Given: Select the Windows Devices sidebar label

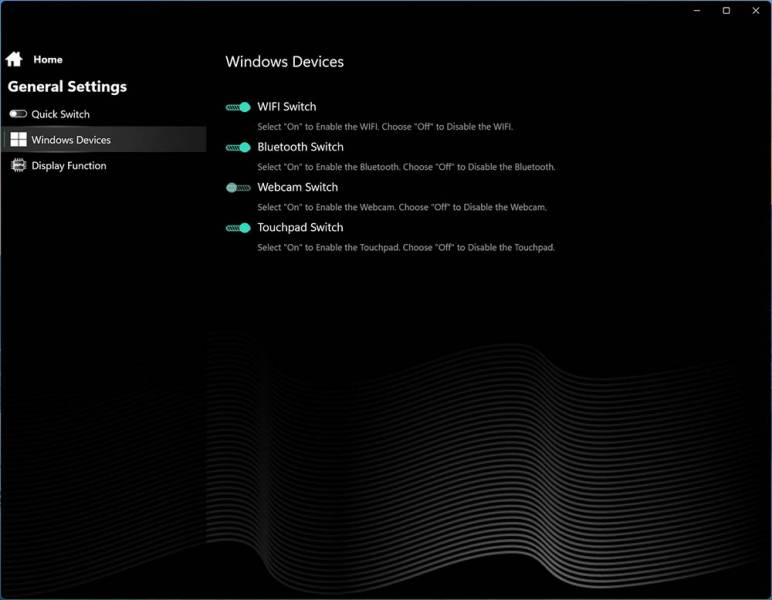Looking at the screenshot, I should point(71,140).
